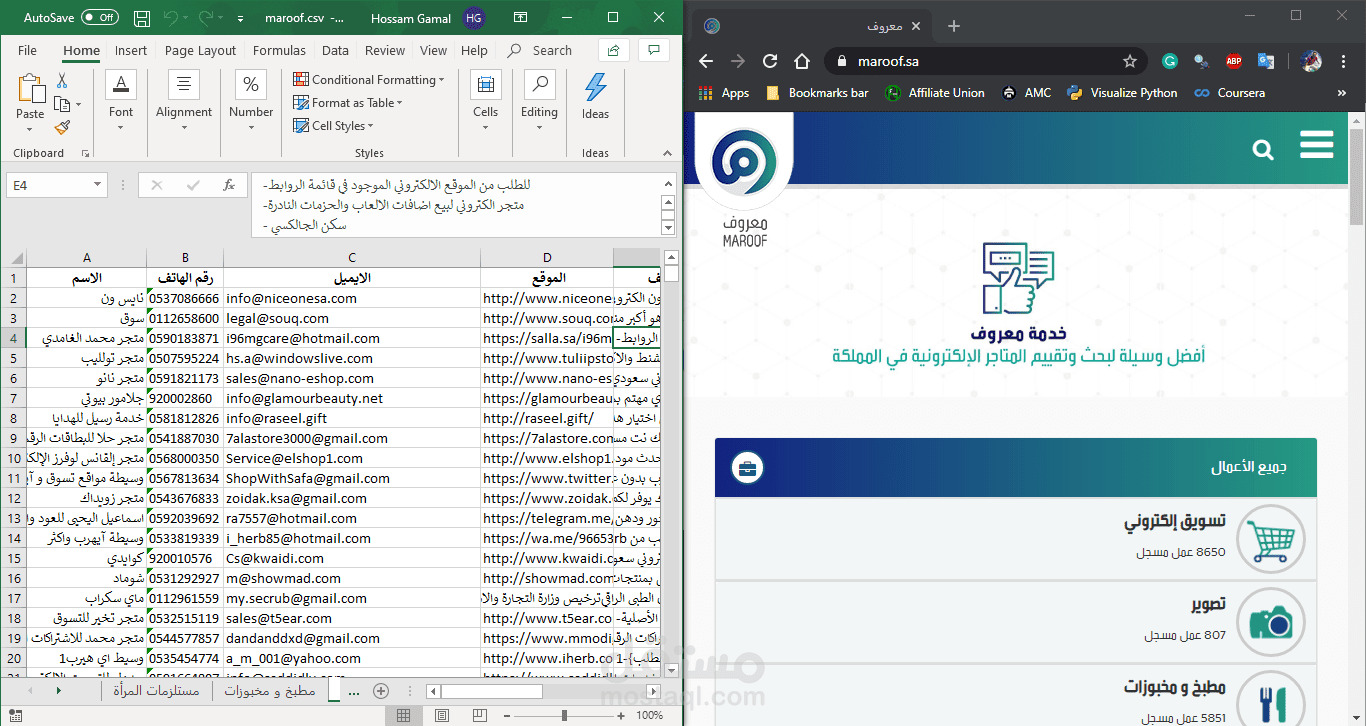Open the Conditional Formatting dropdown
The width and height of the screenshot is (1366, 726).
point(368,79)
